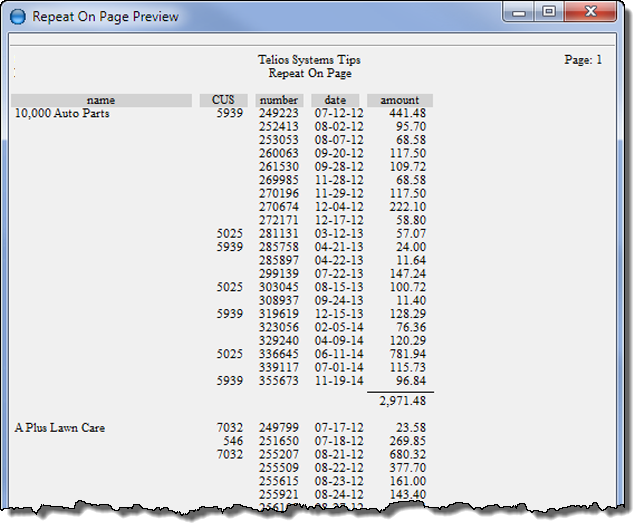
Task: Click the 'amount' column header
Action: pyautogui.click(x=400, y=100)
